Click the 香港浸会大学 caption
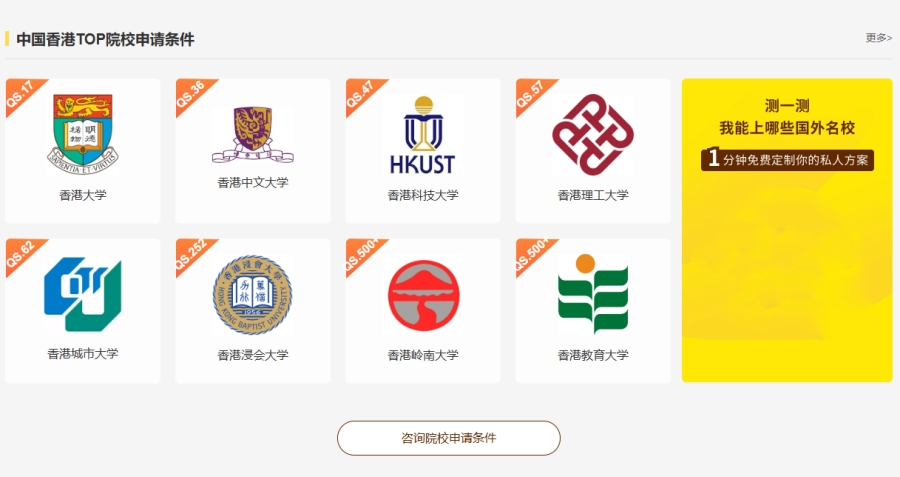 click(x=253, y=355)
